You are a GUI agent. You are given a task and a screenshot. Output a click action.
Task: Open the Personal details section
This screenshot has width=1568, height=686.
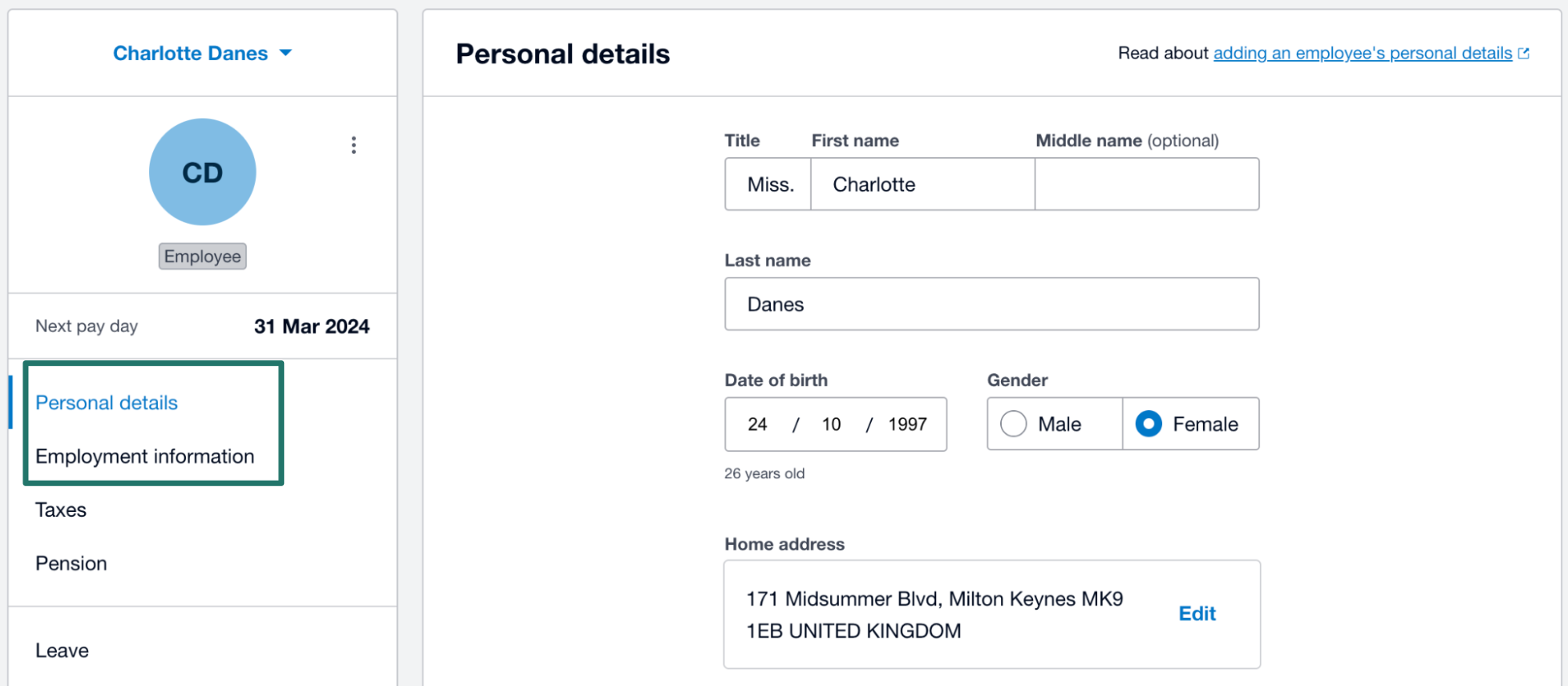click(x=107, y=403)
